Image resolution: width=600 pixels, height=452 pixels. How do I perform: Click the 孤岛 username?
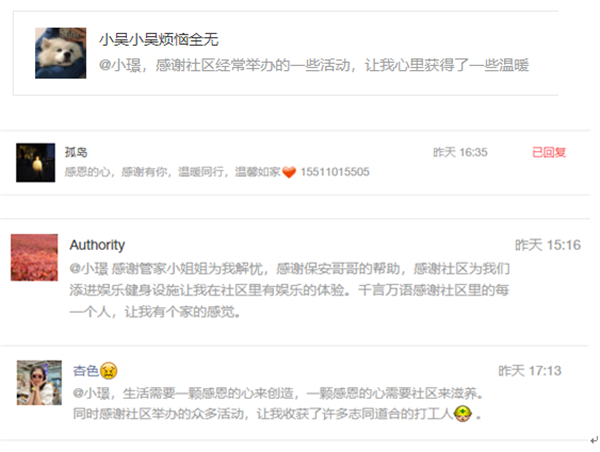pos(76,152)
